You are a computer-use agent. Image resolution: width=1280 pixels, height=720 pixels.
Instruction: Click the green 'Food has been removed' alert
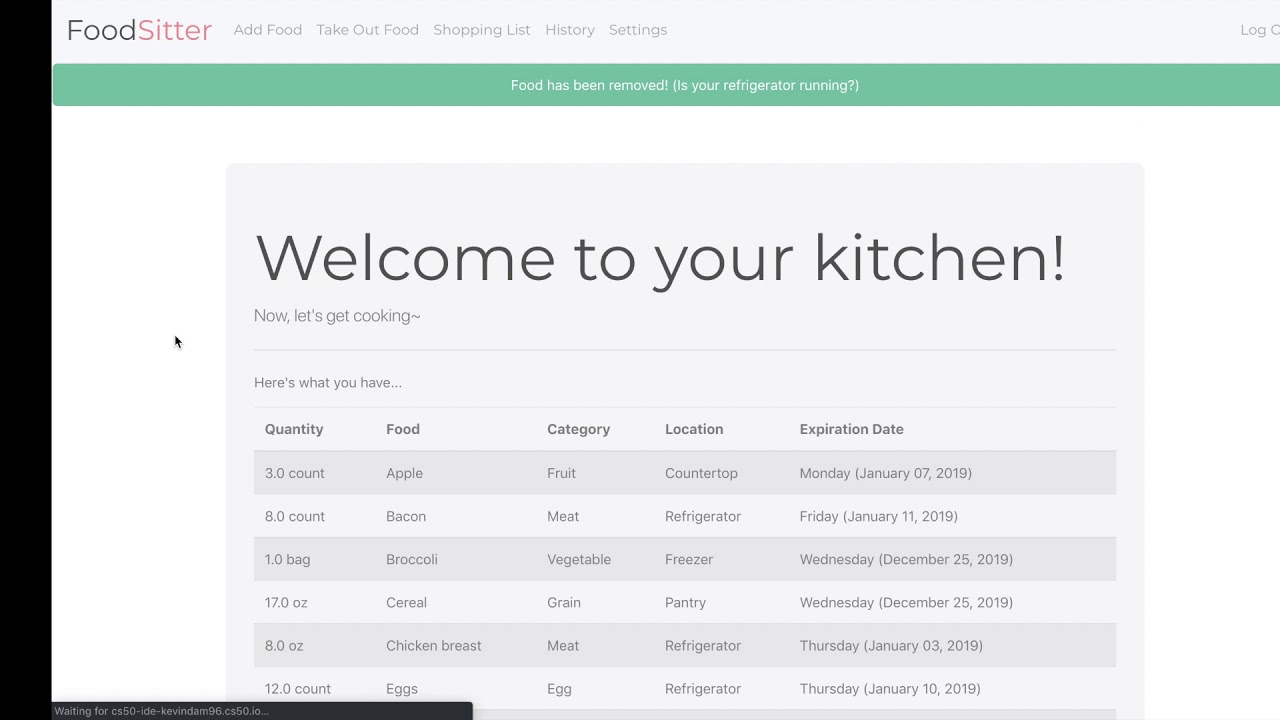click(x=666, y=85)
